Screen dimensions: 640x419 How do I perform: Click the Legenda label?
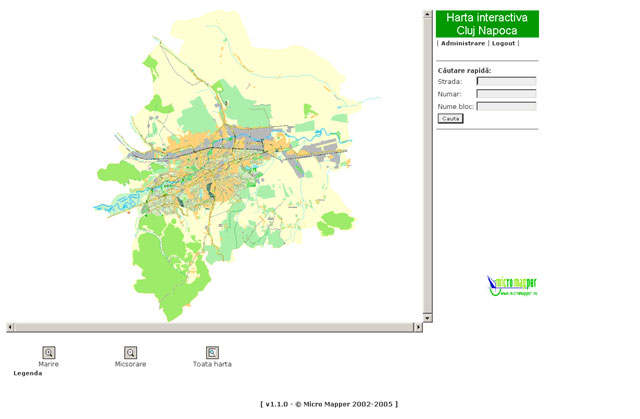[27, 373]
